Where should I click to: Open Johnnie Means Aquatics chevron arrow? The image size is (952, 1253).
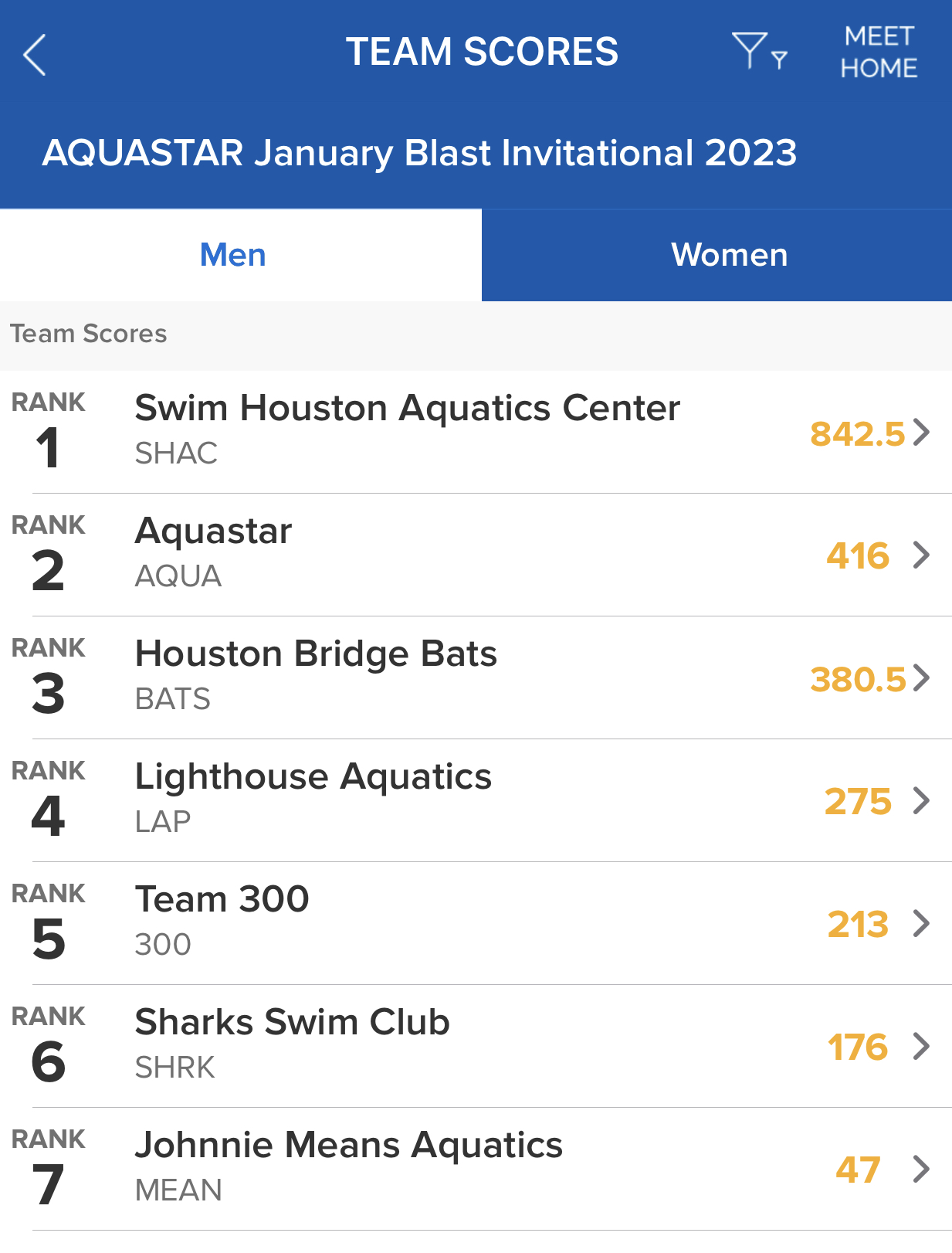click(920, 1170)
